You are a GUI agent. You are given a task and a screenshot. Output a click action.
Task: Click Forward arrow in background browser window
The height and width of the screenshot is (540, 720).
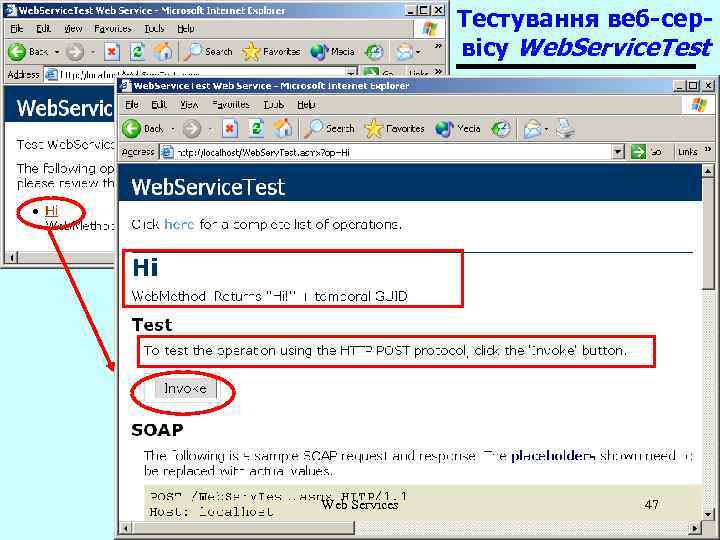pyautogui.click(x=74, y=52)
